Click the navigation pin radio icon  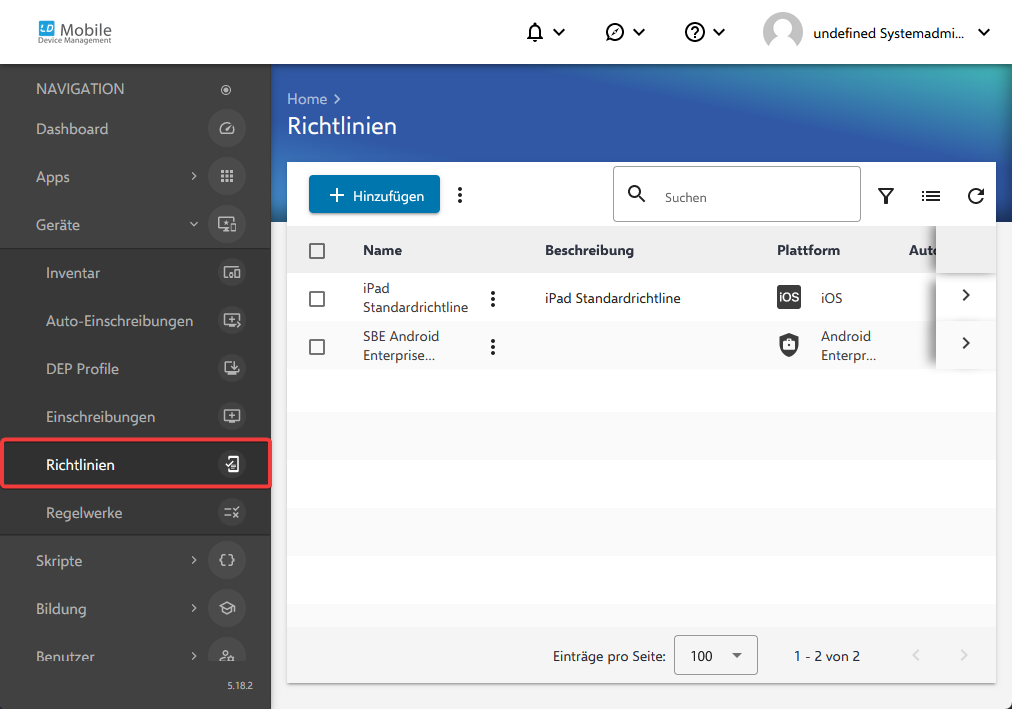(x=226, y=90)
